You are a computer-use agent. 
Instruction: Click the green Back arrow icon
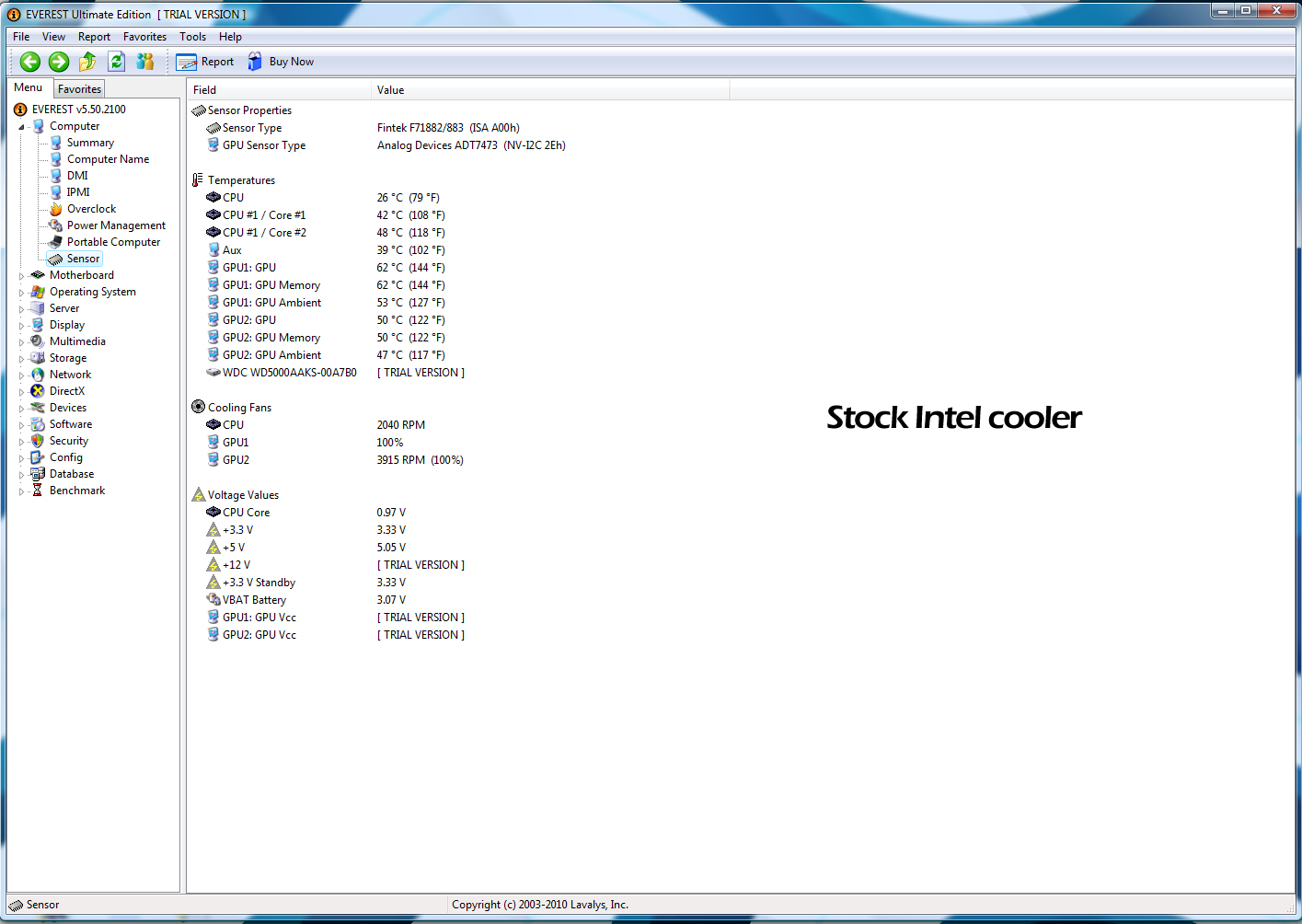click(30, 62)
